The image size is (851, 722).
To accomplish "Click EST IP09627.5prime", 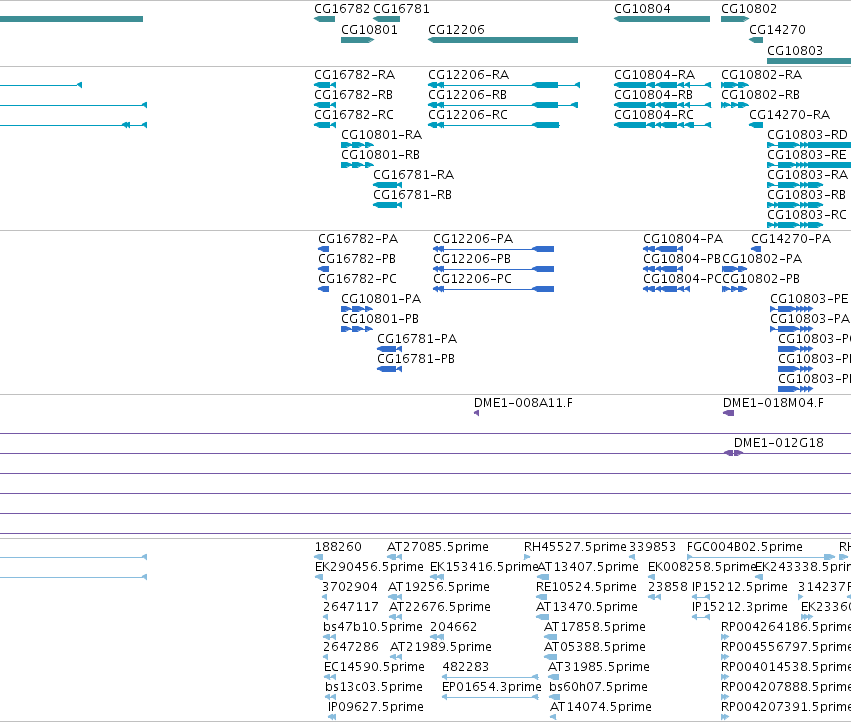I will [x=376, y=707].
